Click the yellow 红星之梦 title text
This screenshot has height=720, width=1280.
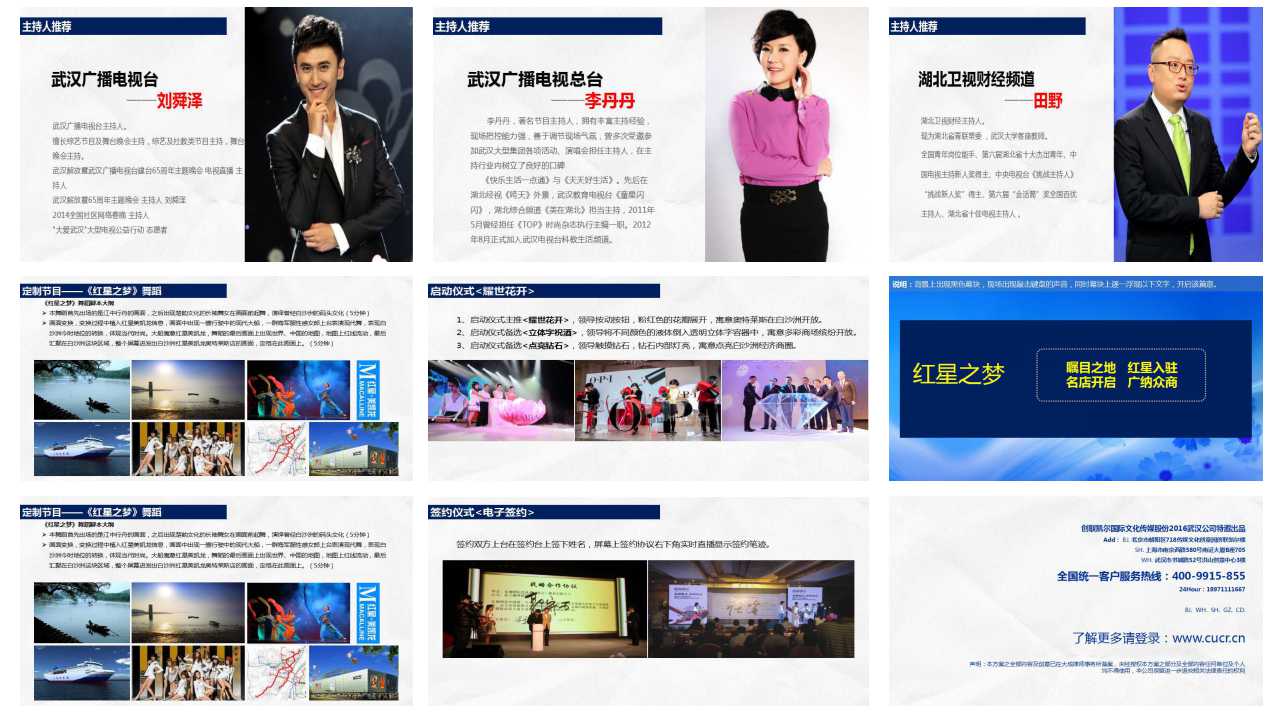[958, 374]
